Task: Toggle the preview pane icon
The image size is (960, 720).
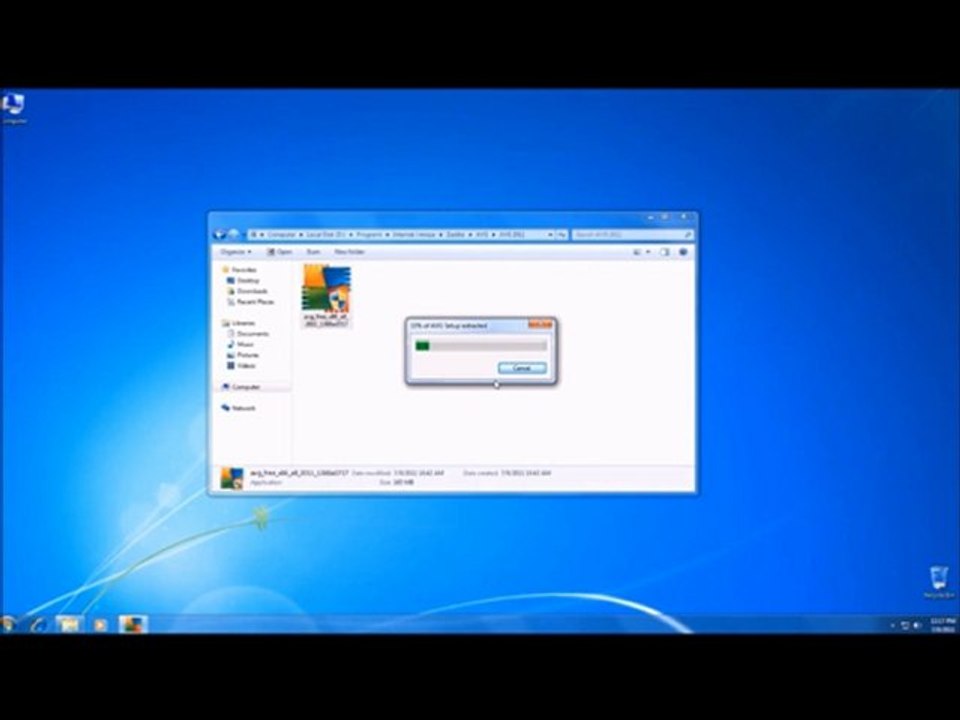Action: pos(664,252)
